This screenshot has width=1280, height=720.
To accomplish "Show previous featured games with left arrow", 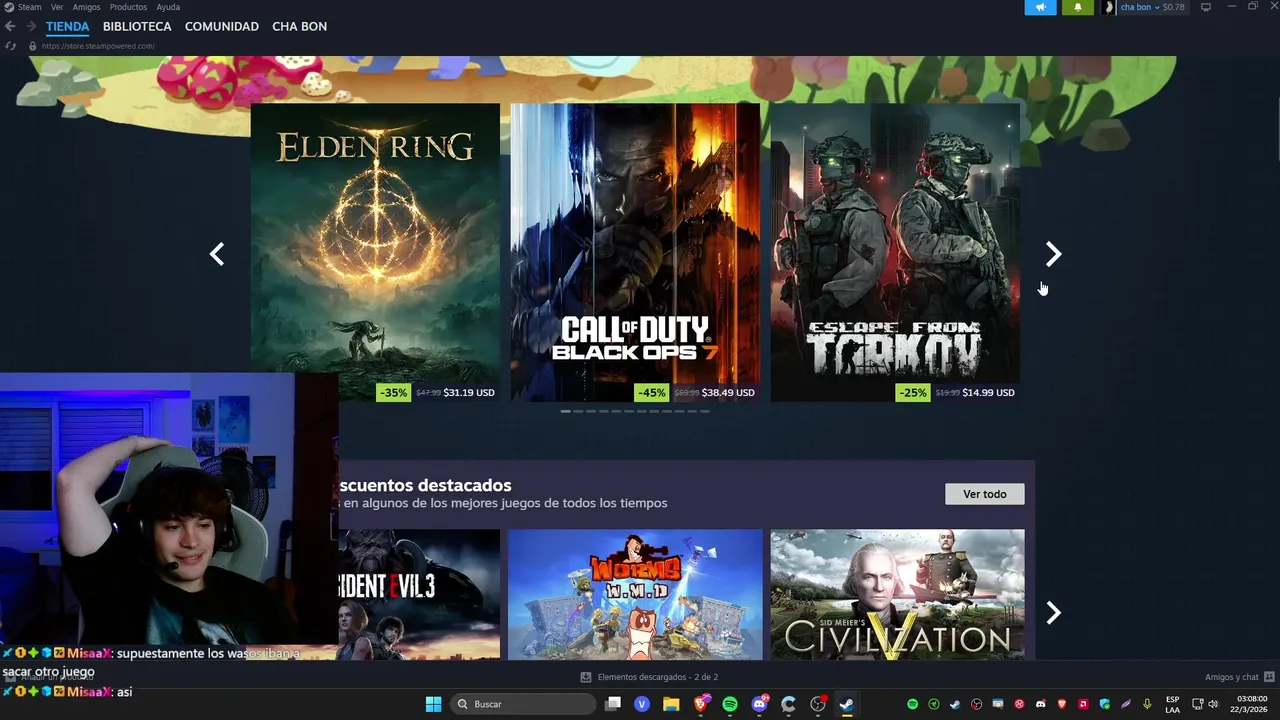I will coord(217,254).
